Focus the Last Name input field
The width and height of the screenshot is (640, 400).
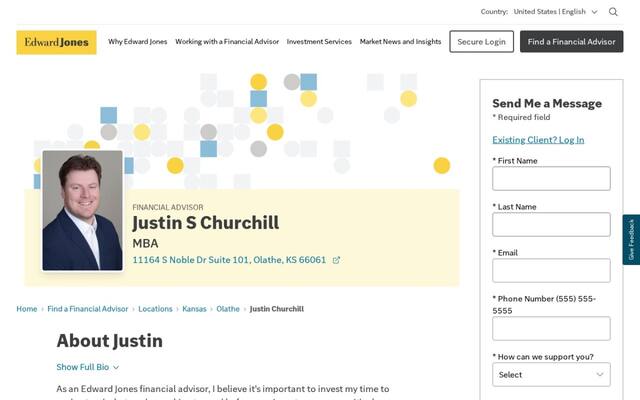point(551,224)
